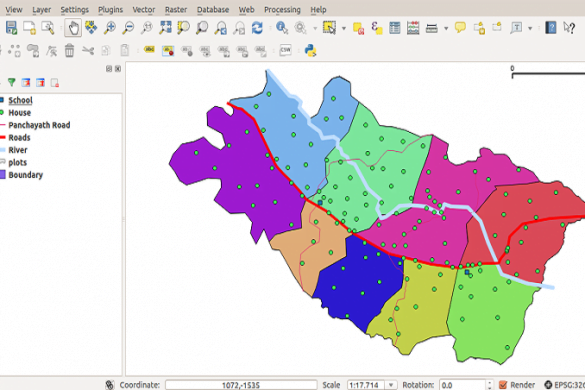Click the Remove Layer icon in Layers panel
Viewport: 585px width, 390px height.
coord(55,83)
